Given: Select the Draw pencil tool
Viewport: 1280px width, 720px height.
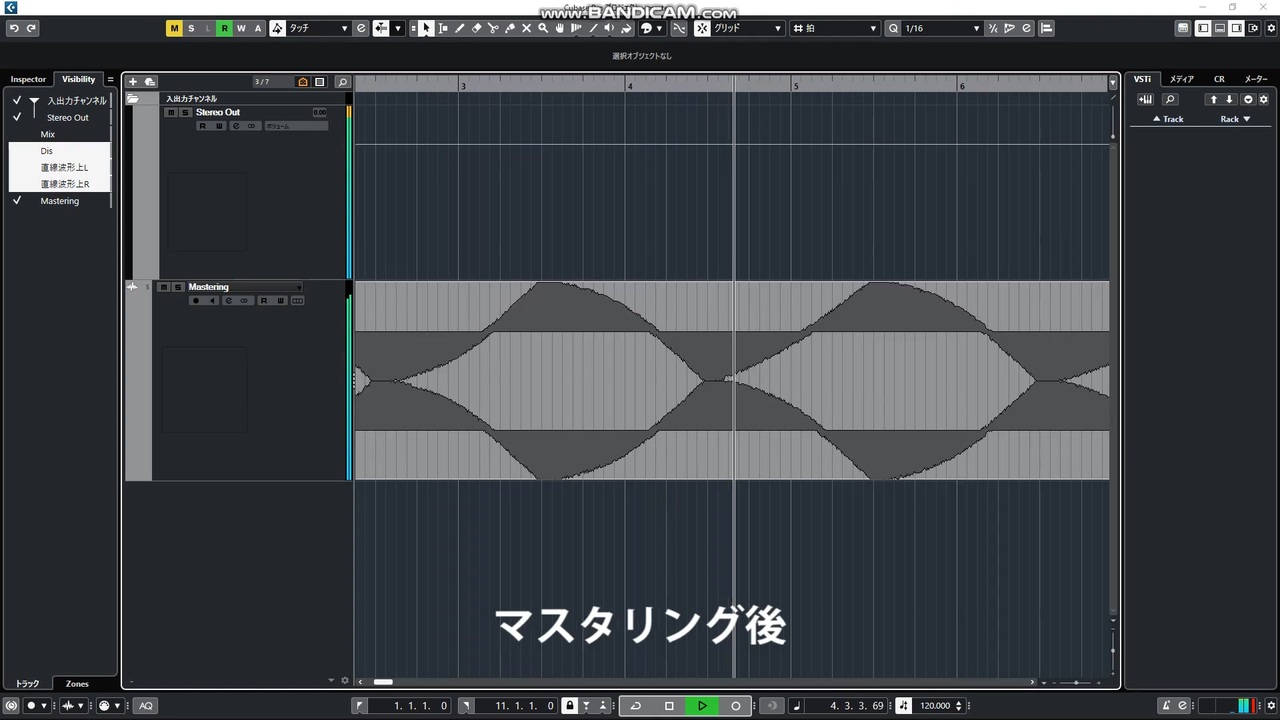Looking at the screenshot, I should point(459,28).
